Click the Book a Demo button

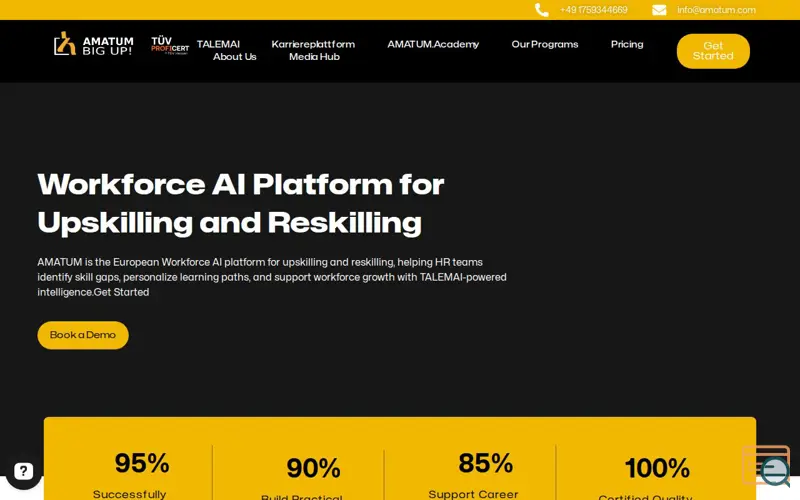(x=83, y=335)
